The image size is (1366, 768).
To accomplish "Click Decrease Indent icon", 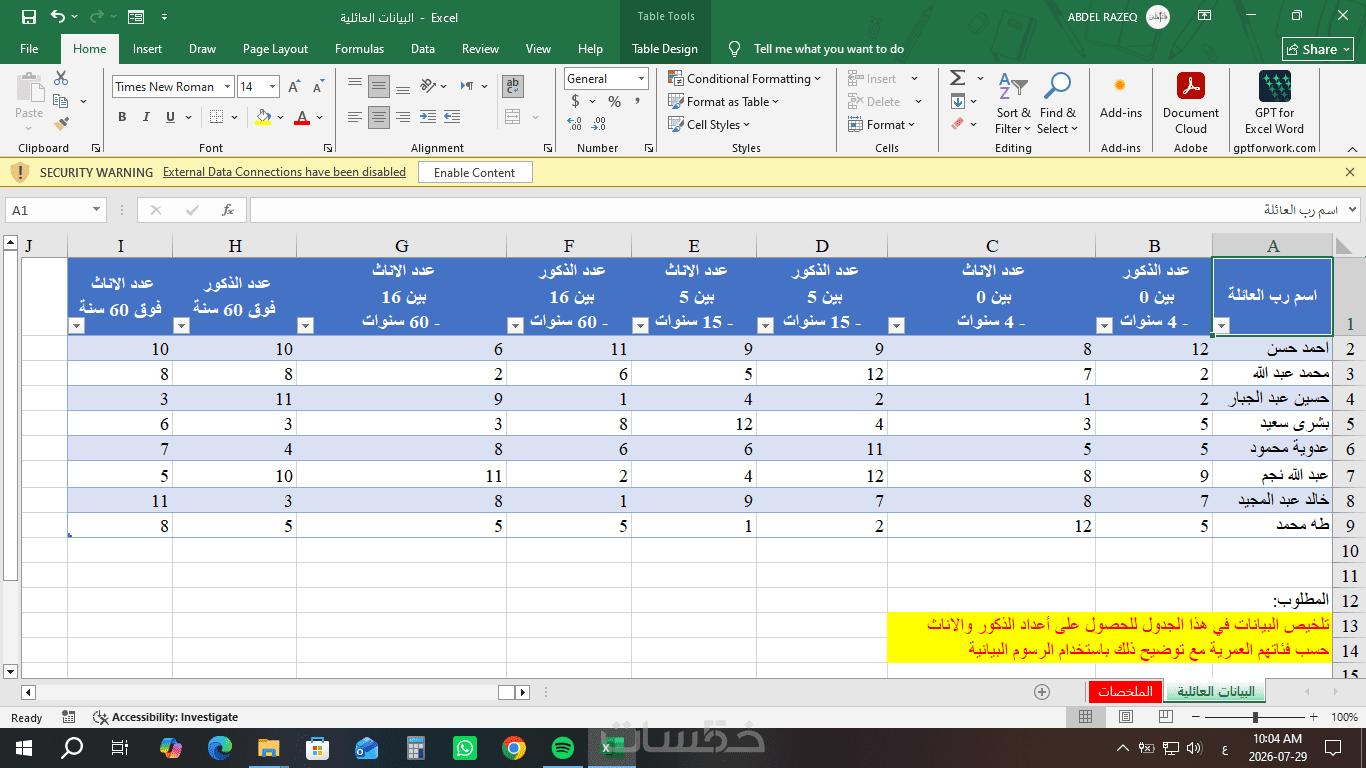I will click(x=429, y=117).
